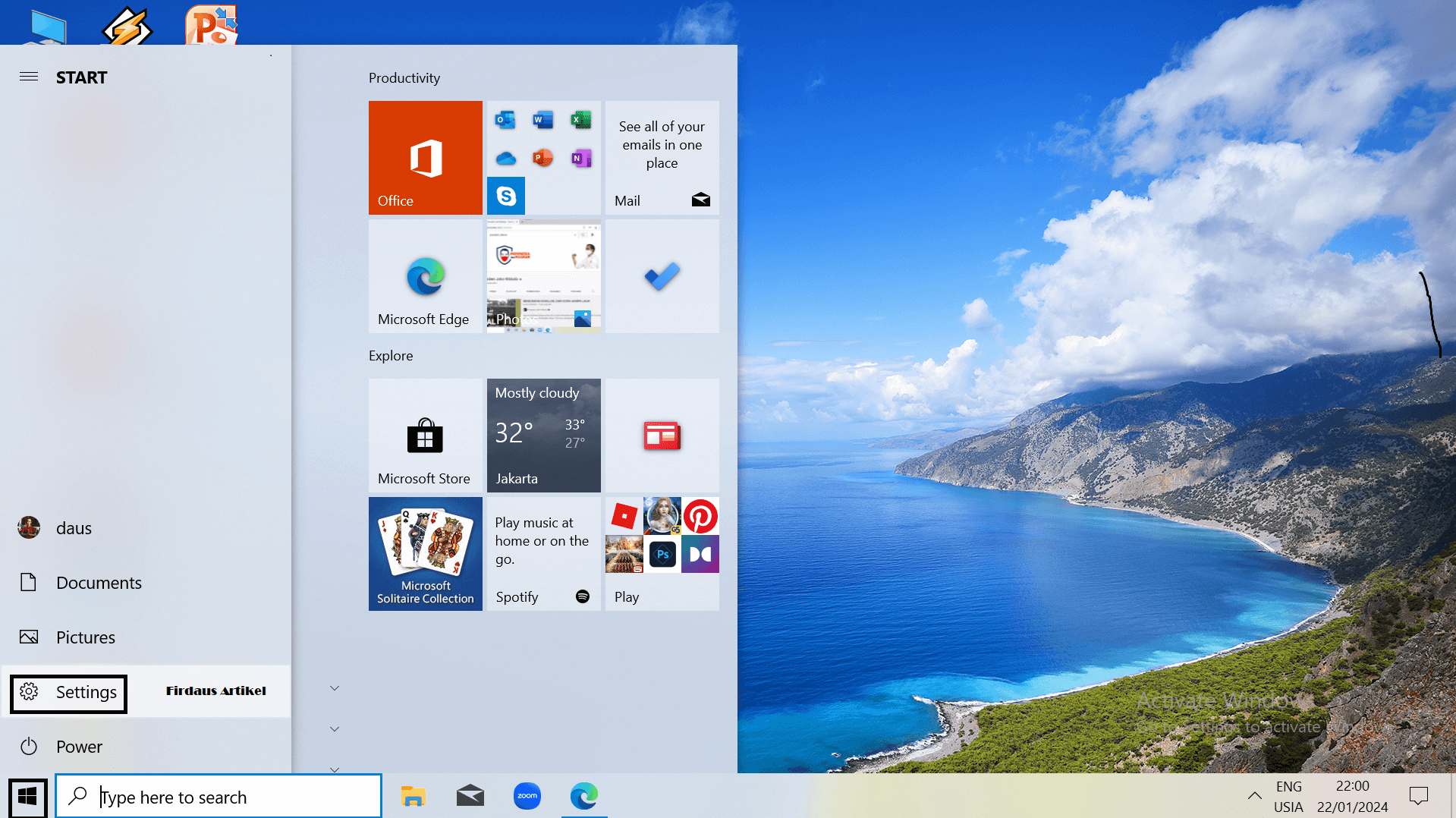Open Zoom from the taskbar

527,796
